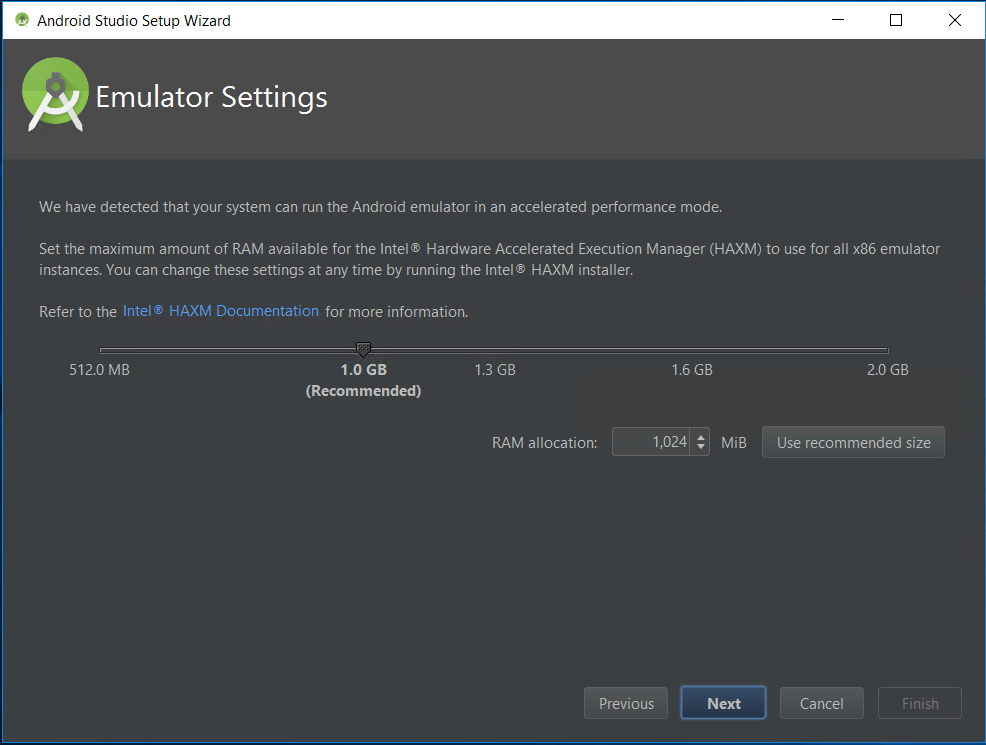The width and height of the screenshot is (986, 745).
Task: Click Use recommended size button
Action: [853, 442]
